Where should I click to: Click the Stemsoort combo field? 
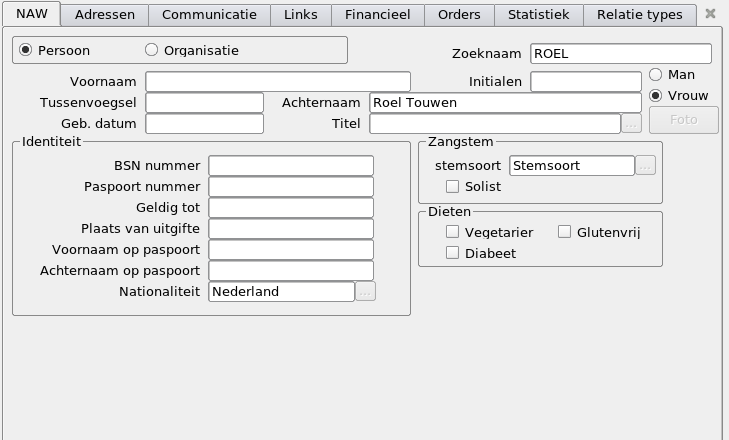[x=571, y=166]
